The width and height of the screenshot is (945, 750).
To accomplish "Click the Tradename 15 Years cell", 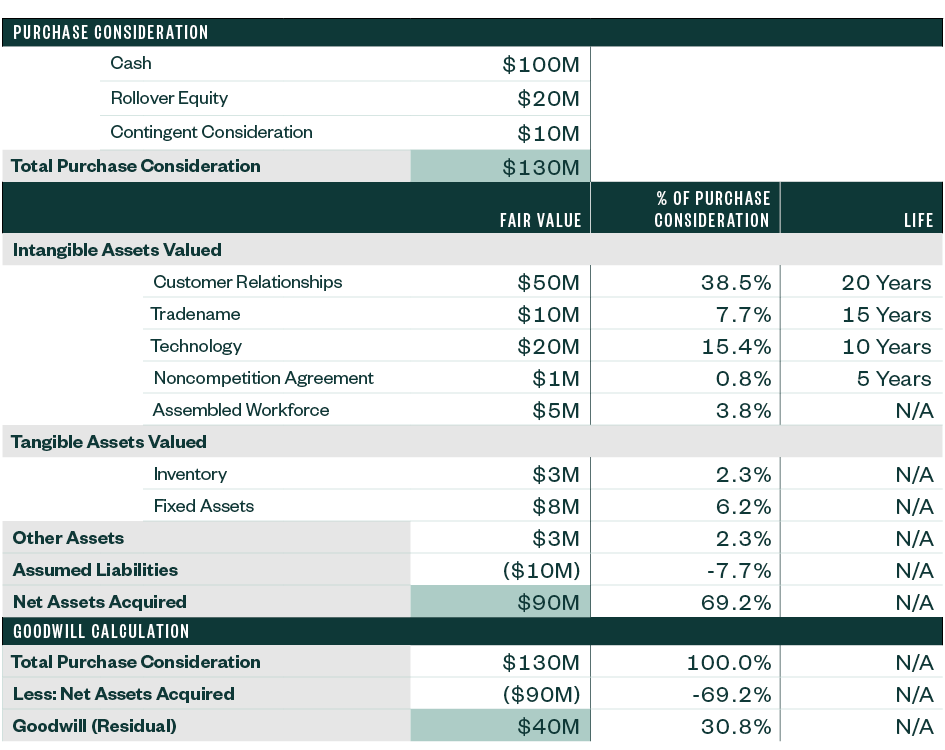I will (891, 314).
